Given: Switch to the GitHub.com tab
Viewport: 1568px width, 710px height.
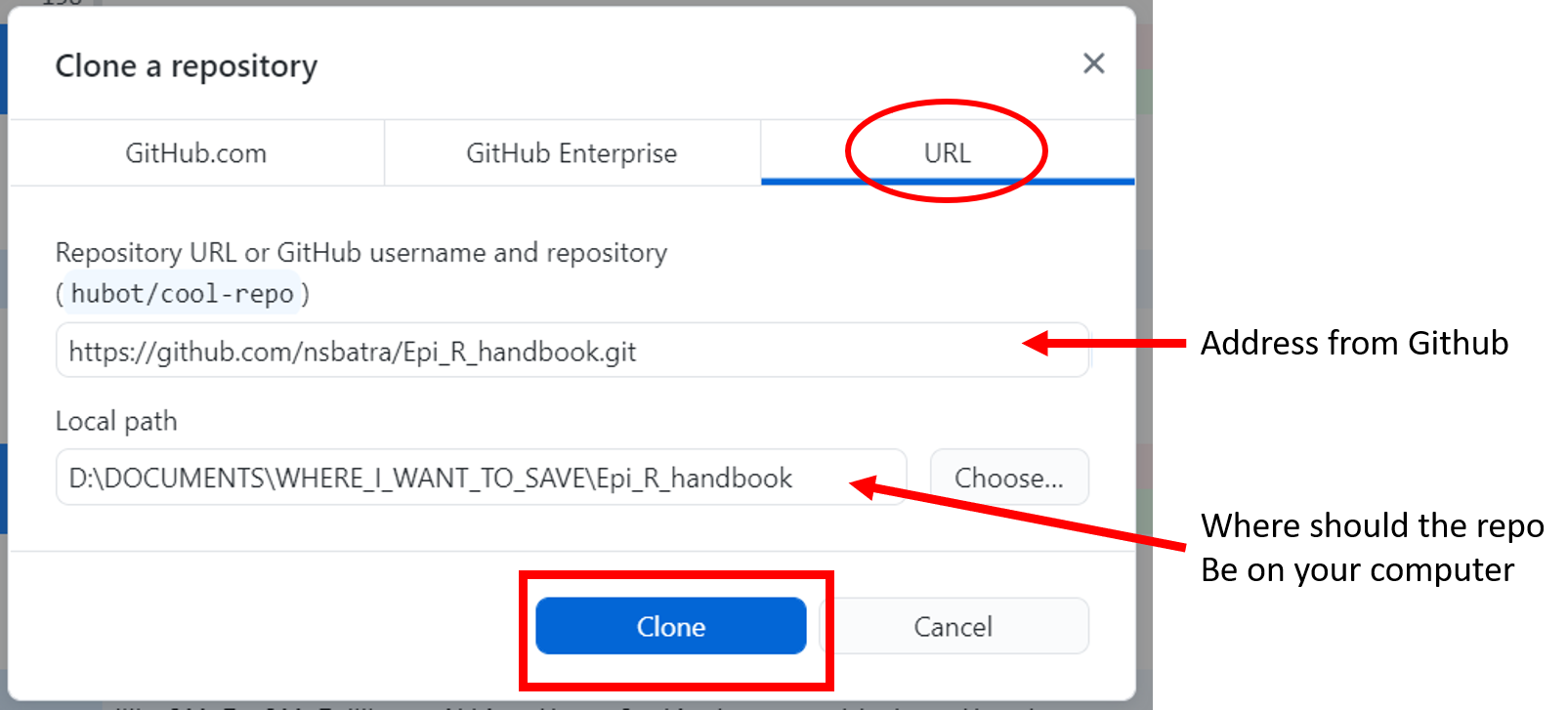Looking at the screenshot, I should (x=196, y=153).
